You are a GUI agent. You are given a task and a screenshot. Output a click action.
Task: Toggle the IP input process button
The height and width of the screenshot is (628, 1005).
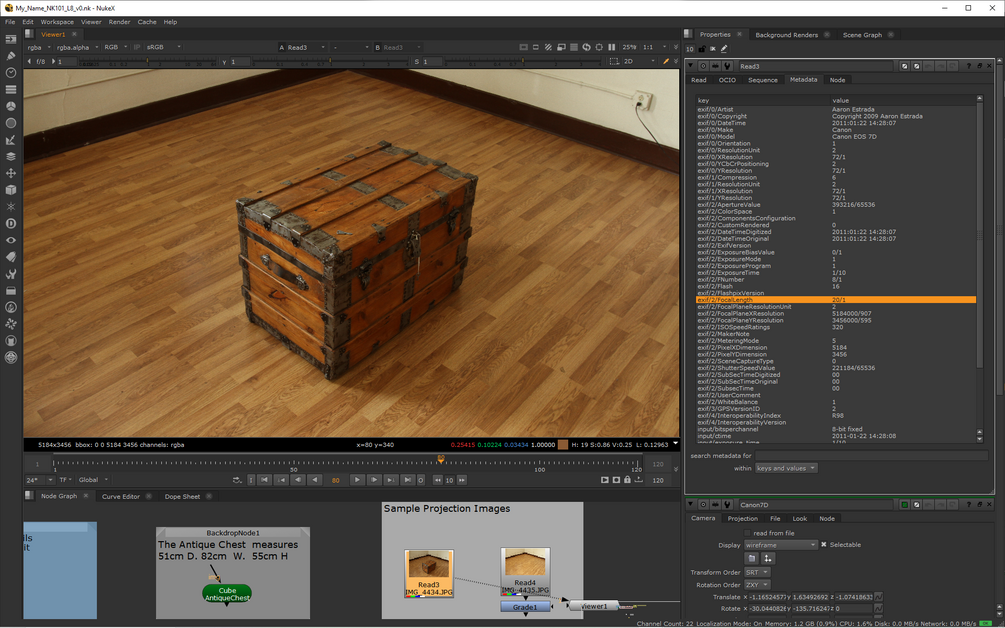pyautogui.click(x=137, y=47)
